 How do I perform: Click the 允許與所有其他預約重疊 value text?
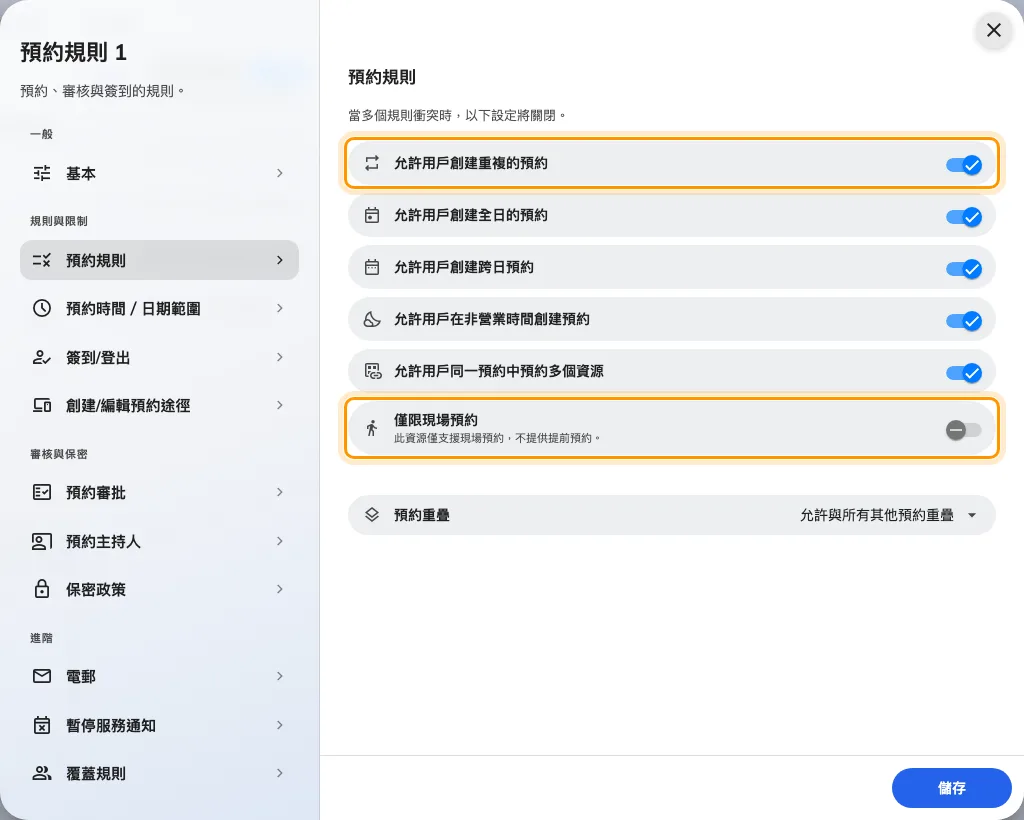(x=877, y=515)
